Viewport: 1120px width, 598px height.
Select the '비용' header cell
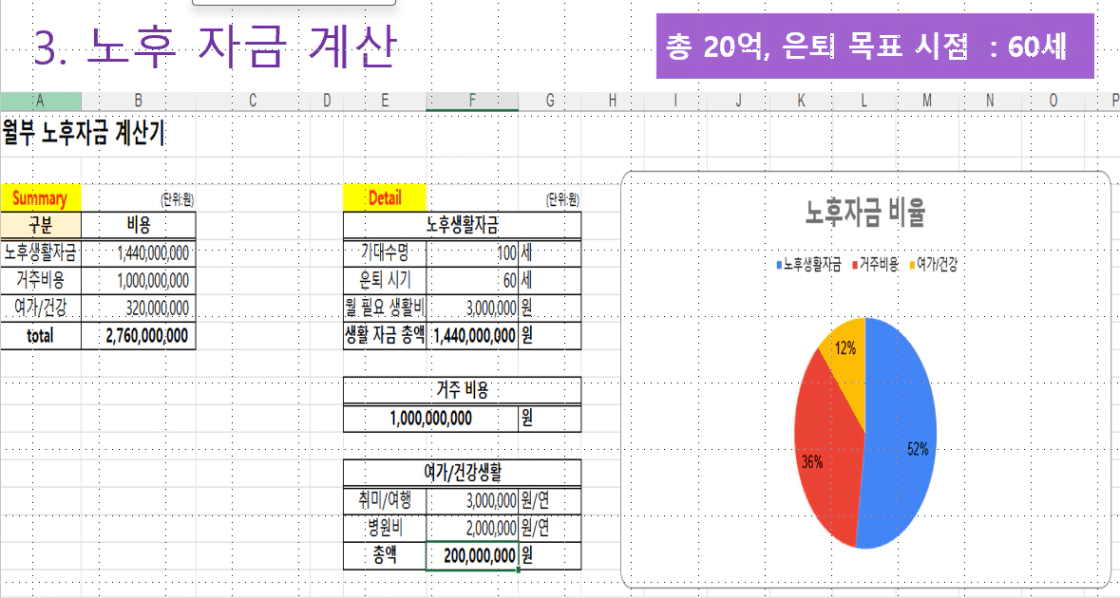(139, 226)
